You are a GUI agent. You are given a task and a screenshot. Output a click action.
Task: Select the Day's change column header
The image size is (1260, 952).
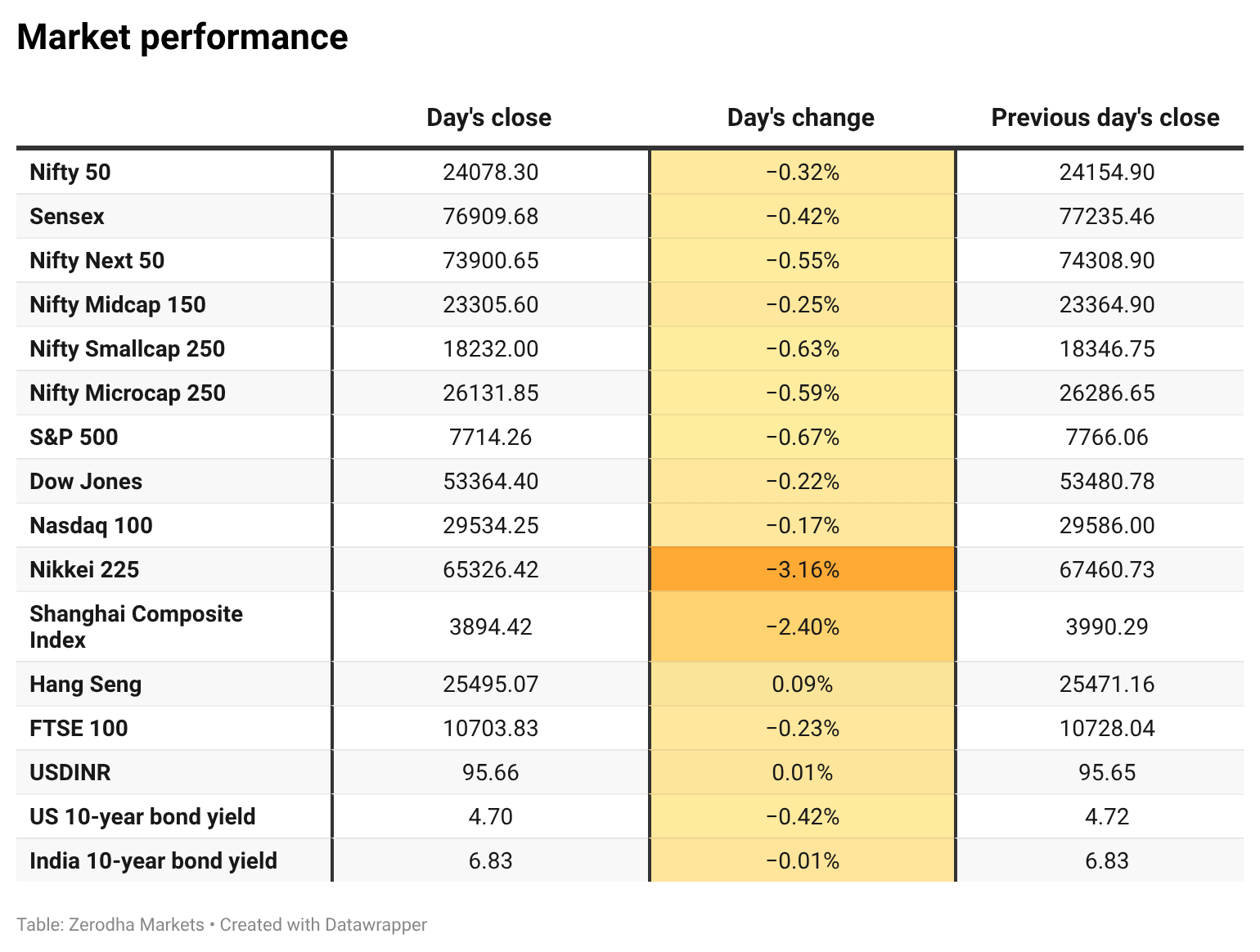pyautogui.click(x=801, y=118)
